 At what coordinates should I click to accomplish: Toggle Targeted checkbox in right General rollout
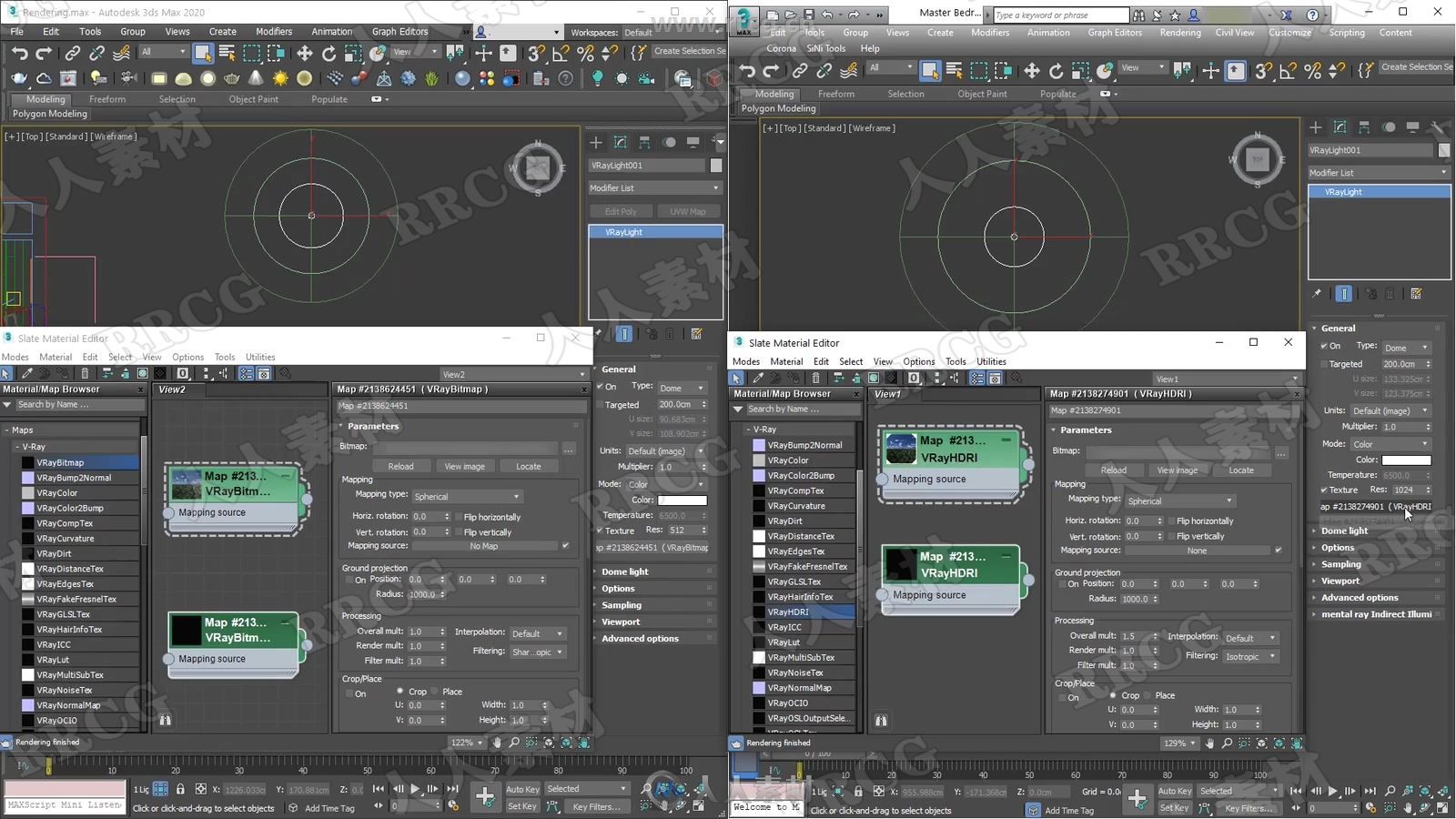pos(1324,364)
